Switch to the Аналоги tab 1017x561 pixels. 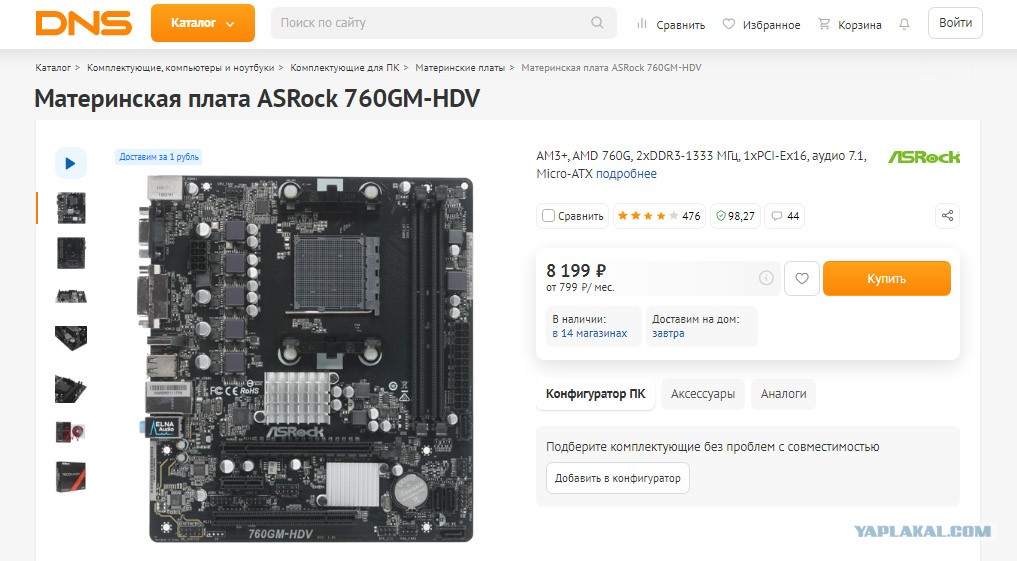(x=784, y=394)
